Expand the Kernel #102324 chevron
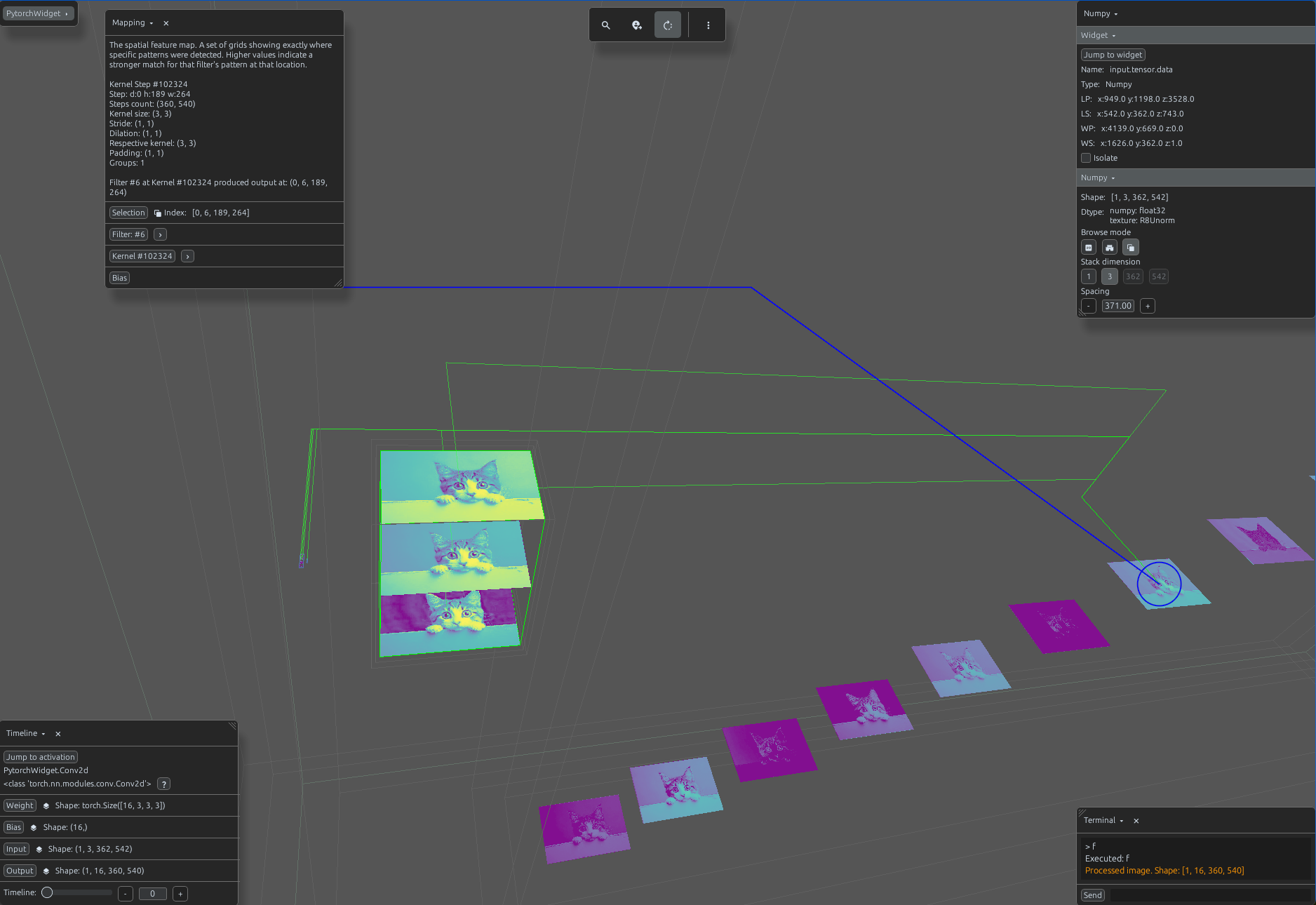The width and height of the screenshot is (1316, 905). [188, 257]
